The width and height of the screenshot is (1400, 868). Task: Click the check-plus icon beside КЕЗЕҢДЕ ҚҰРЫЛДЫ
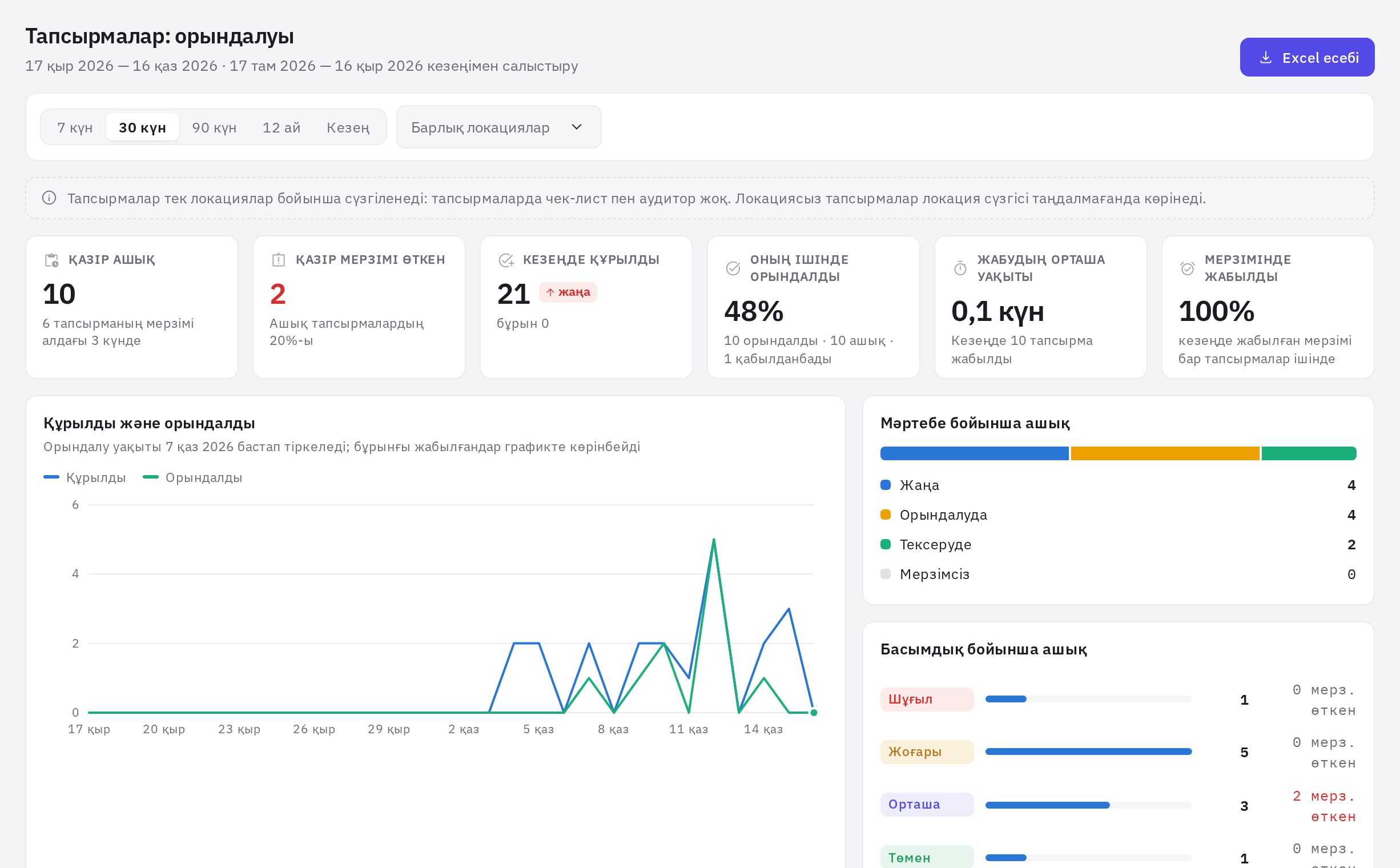coord(506,260)
